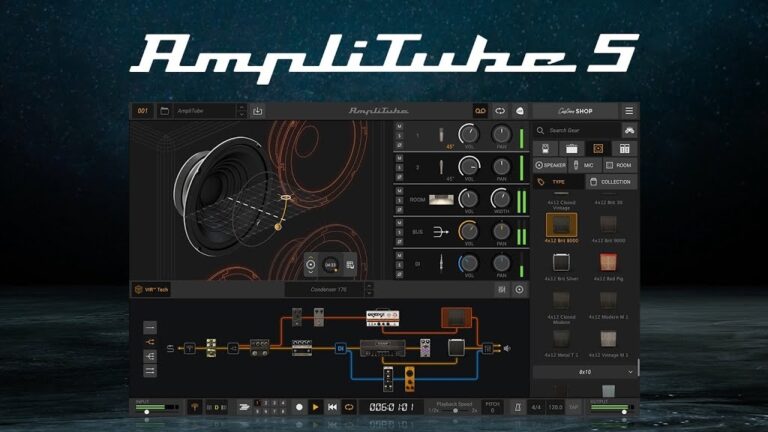Viewport: 768px width, 432px height.
Task: Mute mic channel 2
Action: [399, 159]
